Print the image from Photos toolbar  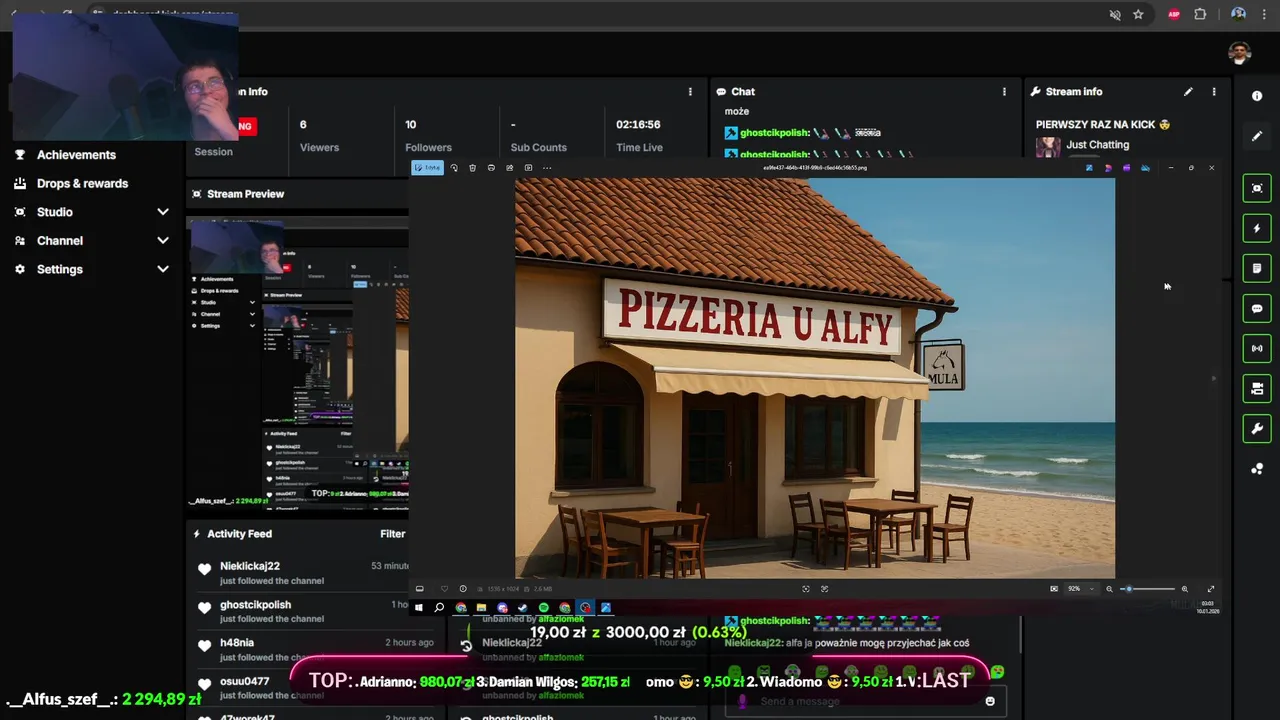tap(491, 168)
